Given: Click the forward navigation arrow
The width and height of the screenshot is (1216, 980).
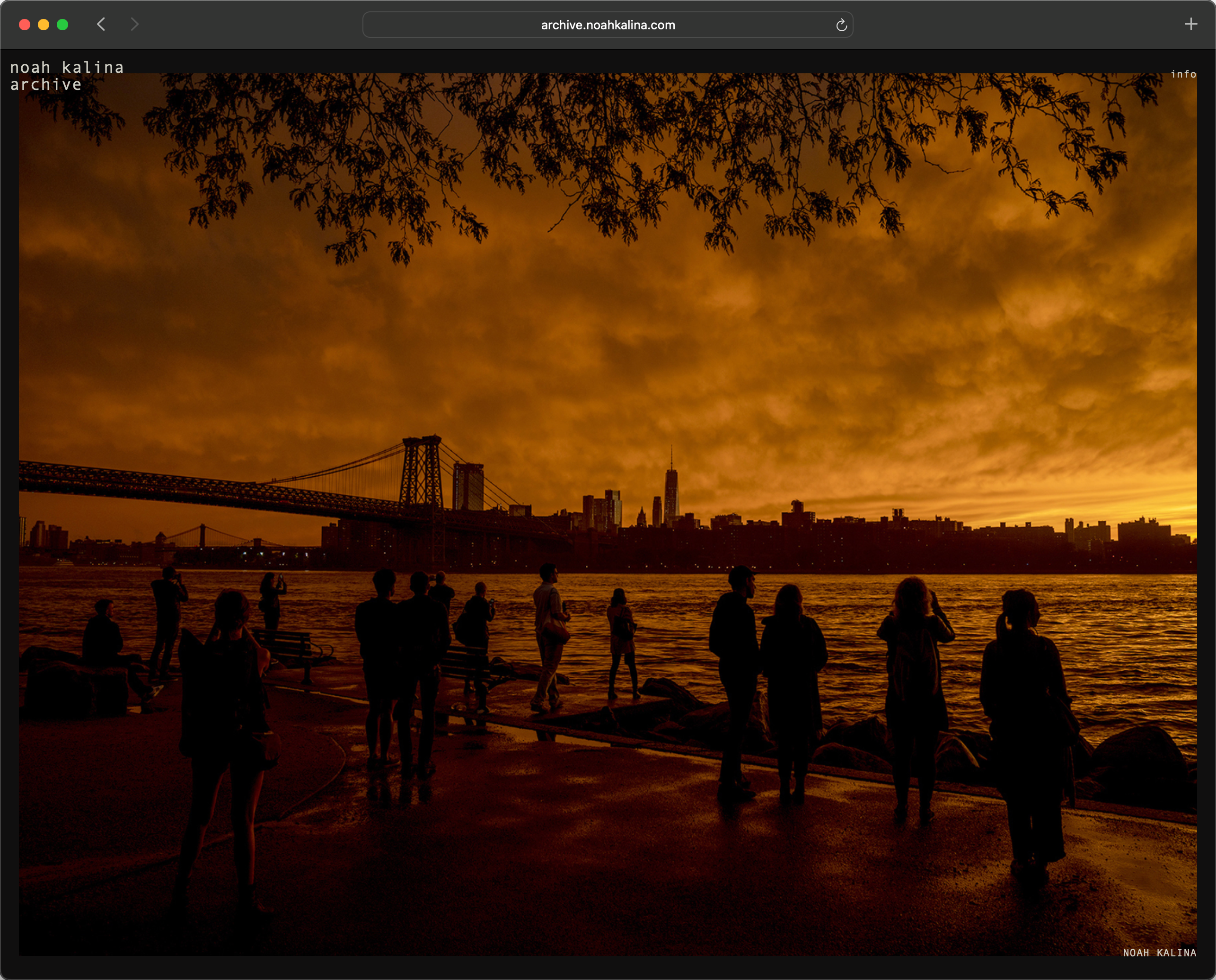Looking at the screenshot, I should click(x=134, y=24).
